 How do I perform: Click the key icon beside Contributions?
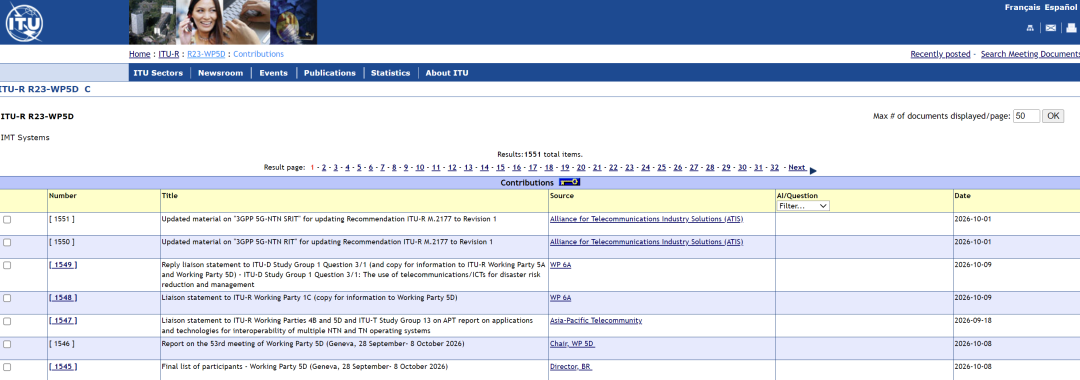[569, 182]
